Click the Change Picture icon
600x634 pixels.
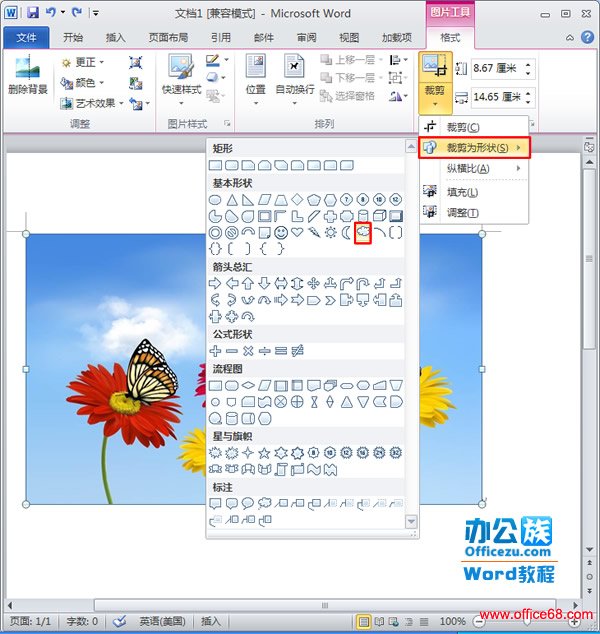[135, 83]
